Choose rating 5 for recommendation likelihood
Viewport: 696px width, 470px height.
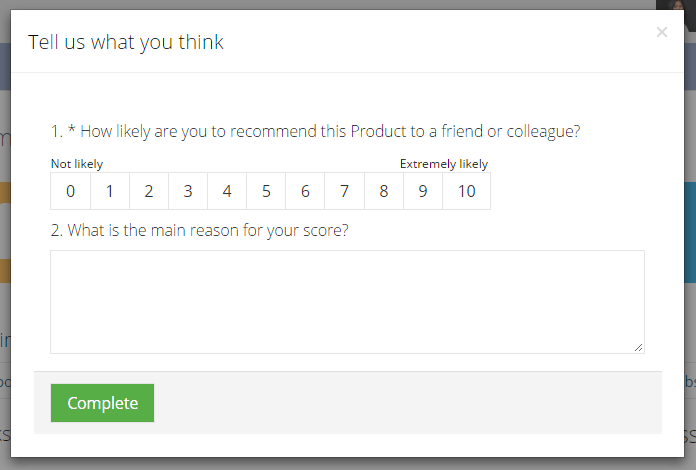266,191
